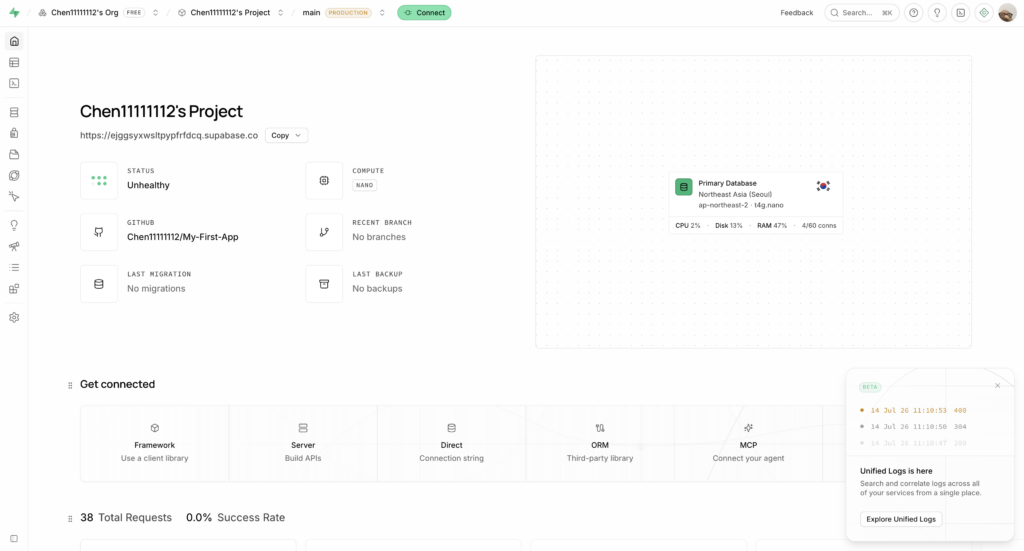The height and width of the screenshot is (551, 1024).
Task: Open the Storage sidebar icon
Action: [x=14, y=155]
